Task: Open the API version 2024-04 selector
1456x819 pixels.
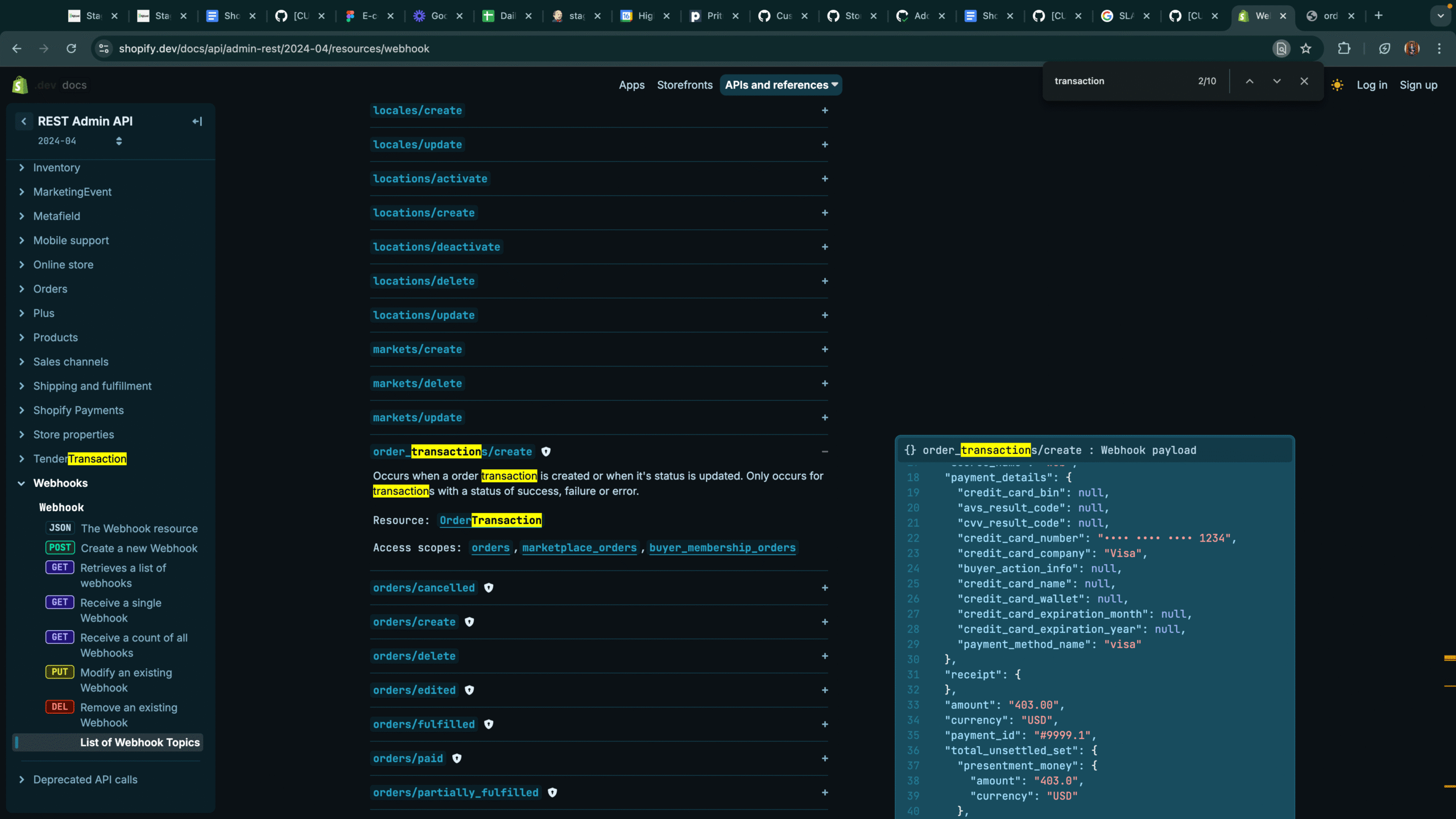Action: (x=80, y=141)
